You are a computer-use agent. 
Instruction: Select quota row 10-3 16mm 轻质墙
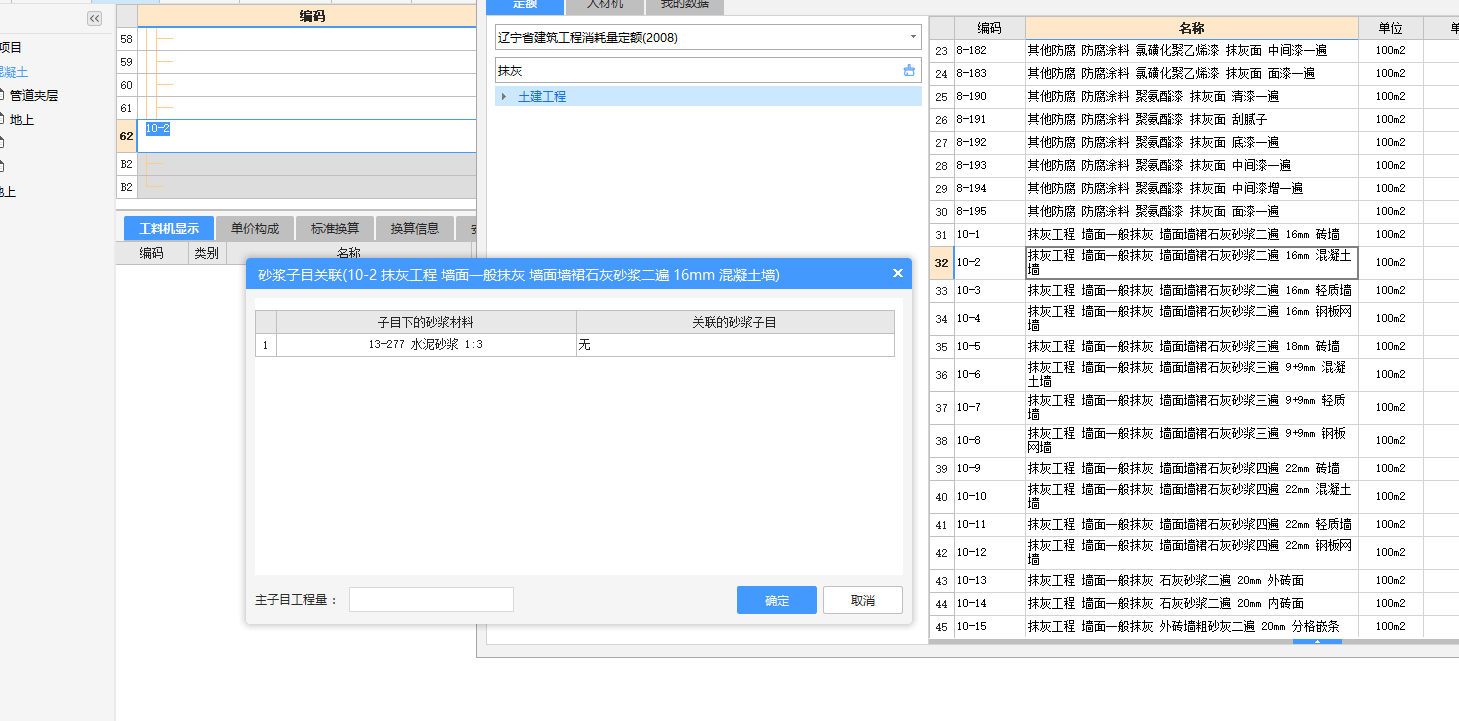[x=1191, y=290]
